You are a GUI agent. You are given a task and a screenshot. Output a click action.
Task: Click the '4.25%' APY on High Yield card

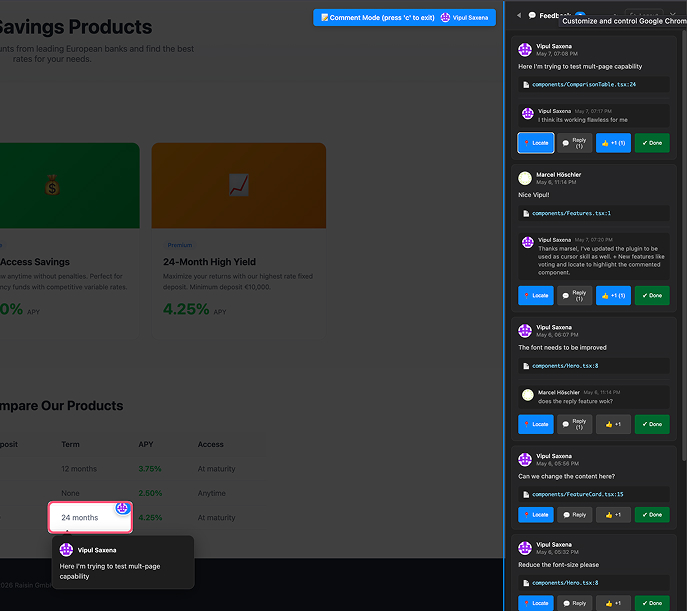click(186, 309)
